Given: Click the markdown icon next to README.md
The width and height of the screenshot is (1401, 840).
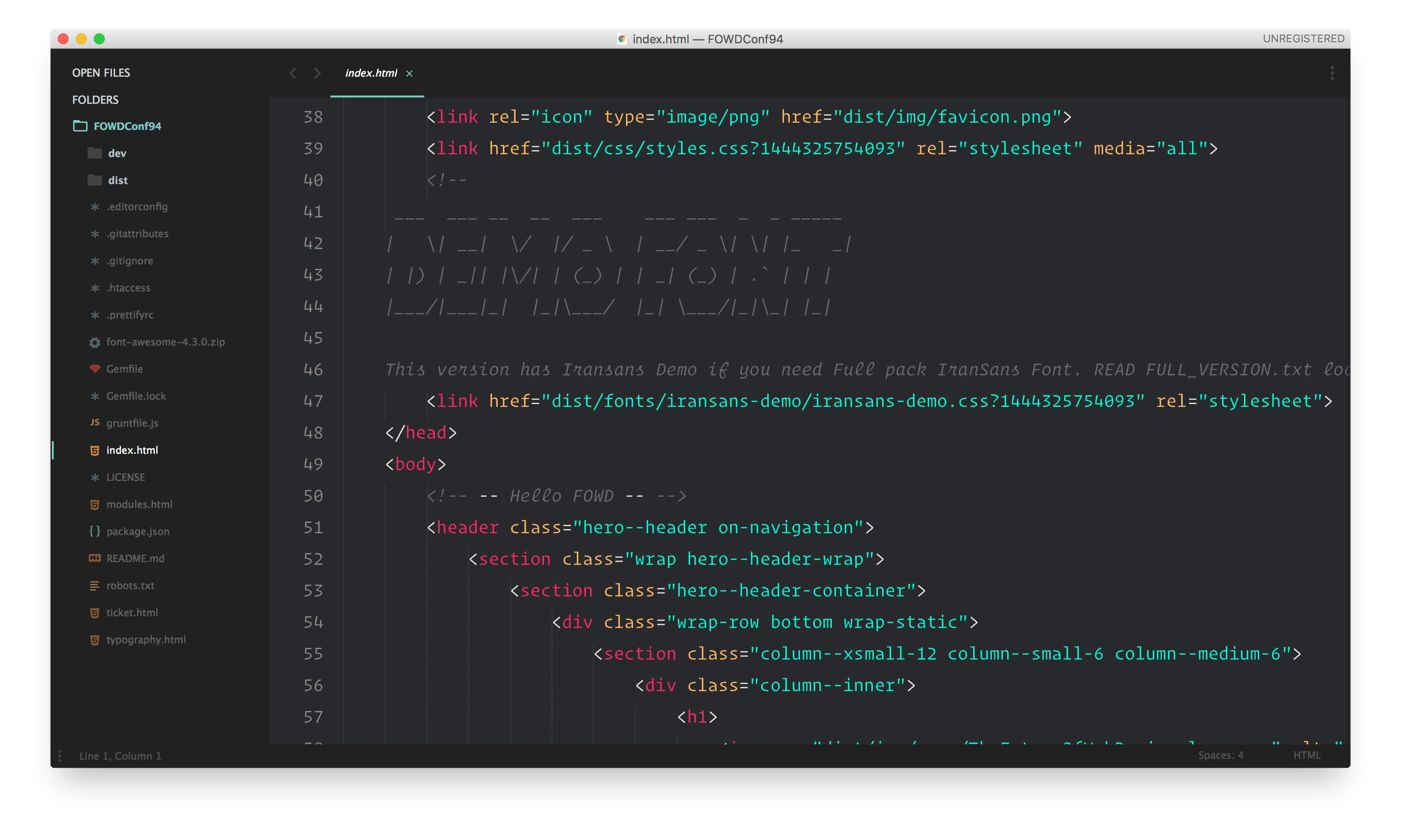Looking at the screenshot, I should pos(95,558).
